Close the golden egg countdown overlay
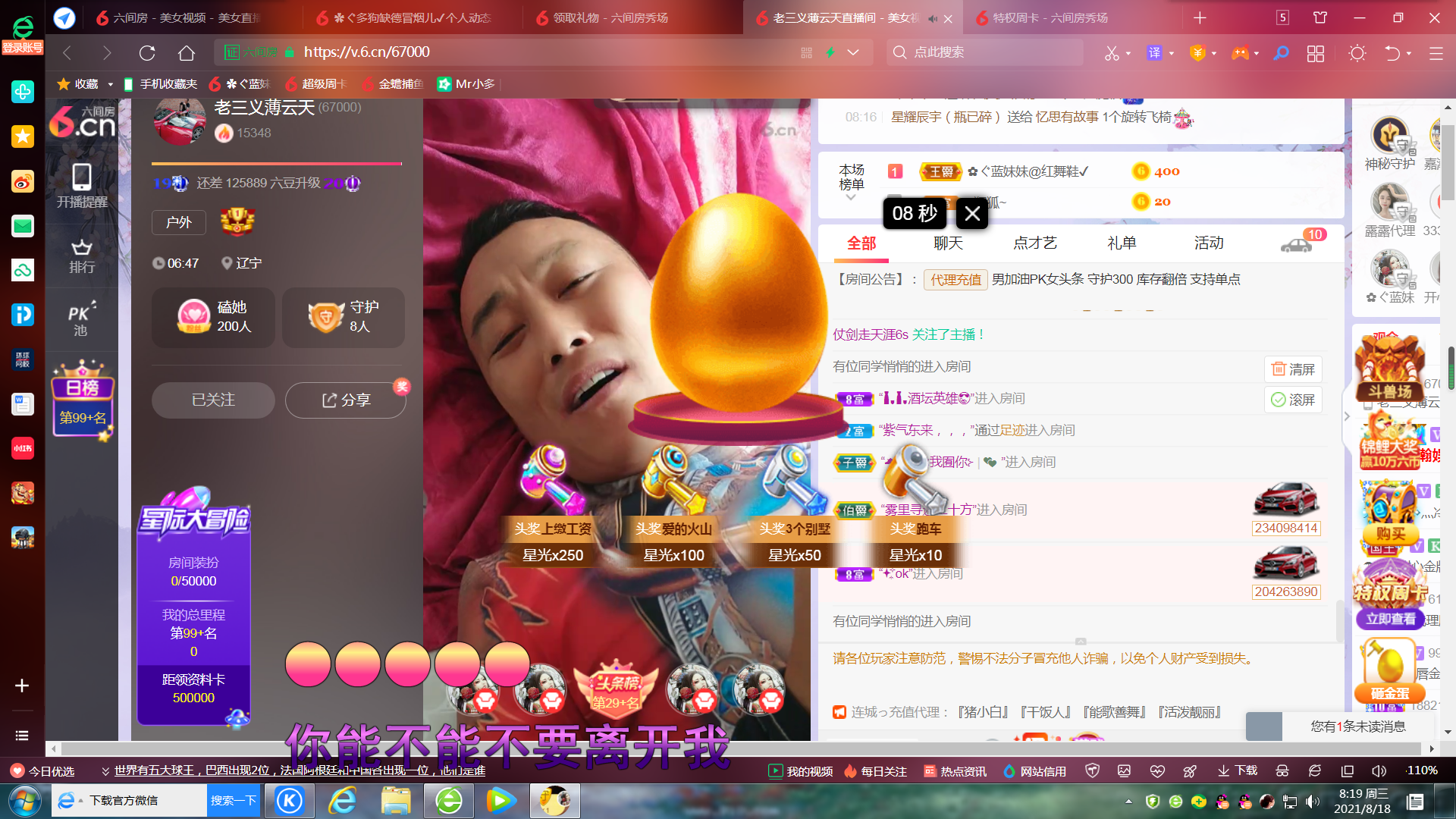This screenshot has width=1456, height=819. tap(972, 214)
